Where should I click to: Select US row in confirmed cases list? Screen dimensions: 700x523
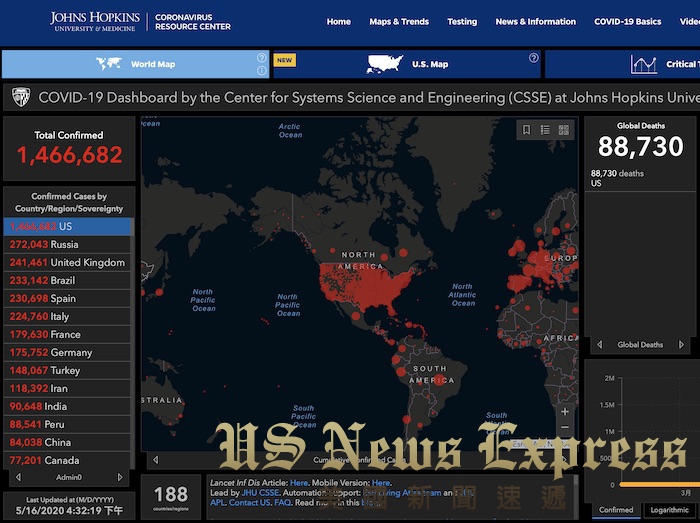pyautogui.click(x=67, y=227)
